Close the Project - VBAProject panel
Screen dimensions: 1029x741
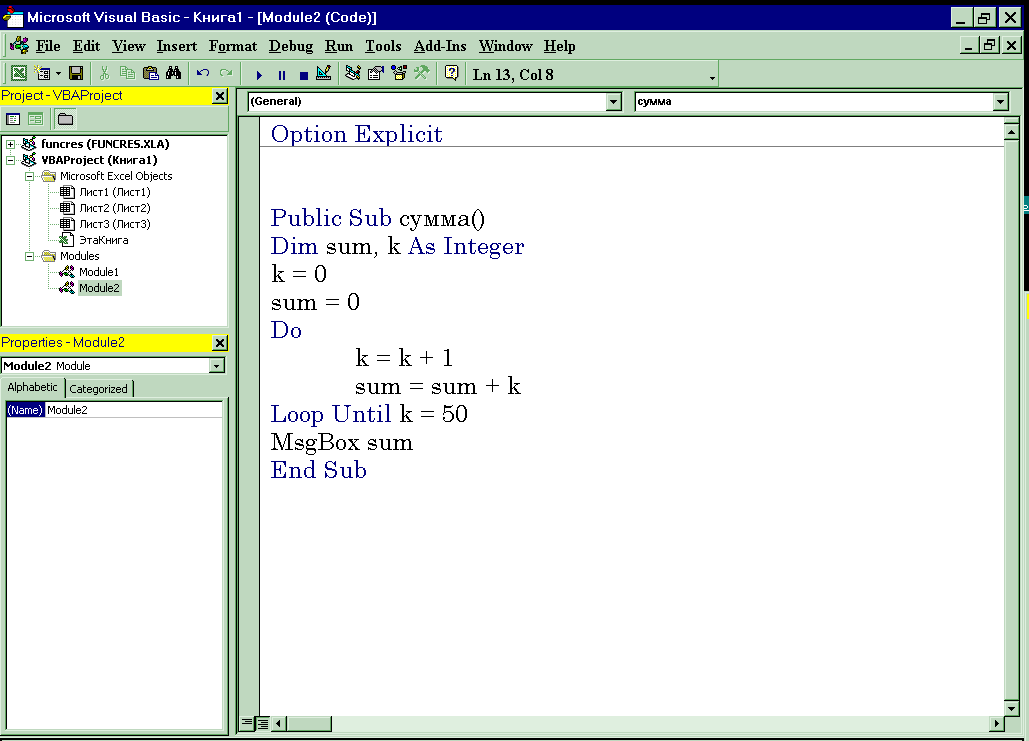pos(220,96)
